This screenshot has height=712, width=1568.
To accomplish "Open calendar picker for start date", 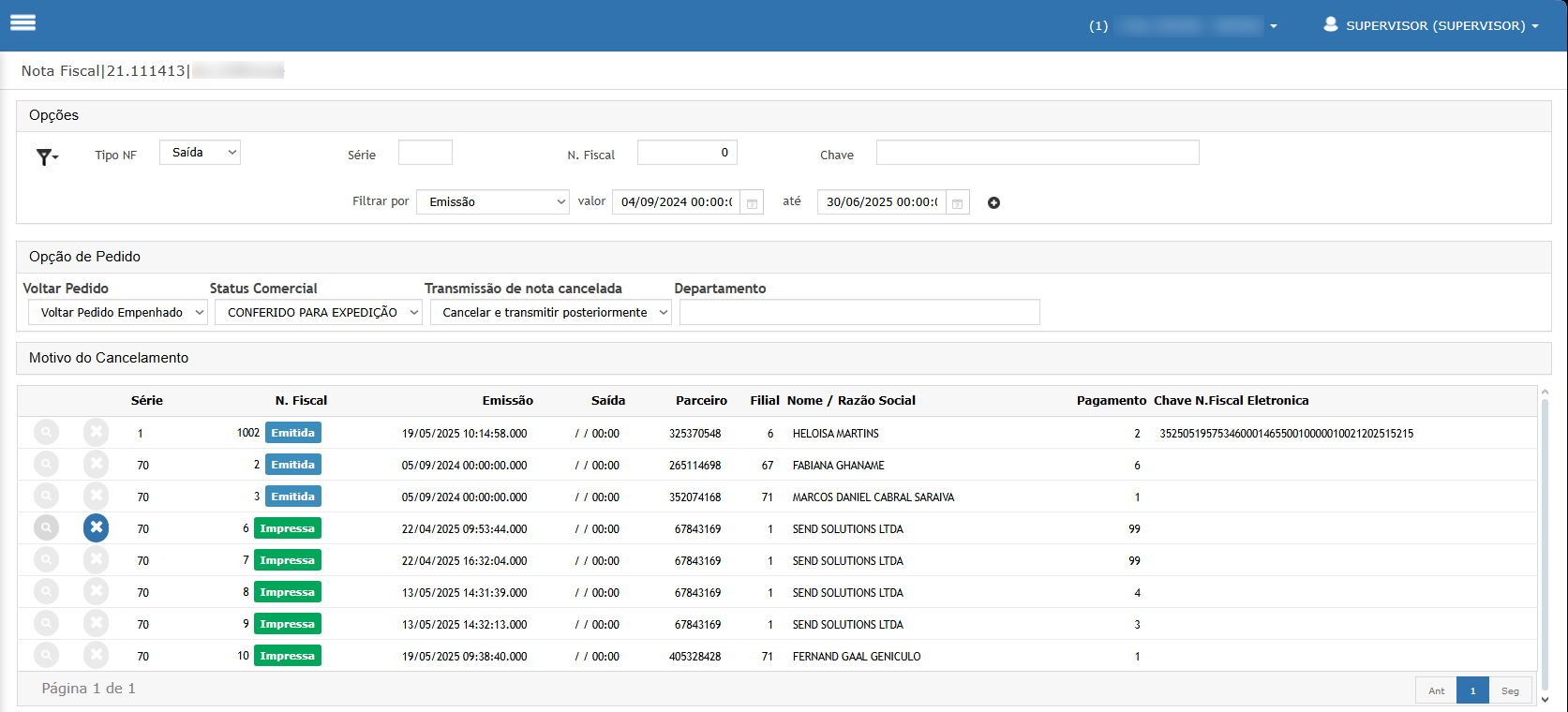I will pyautogui.click(x=752, y=202).
